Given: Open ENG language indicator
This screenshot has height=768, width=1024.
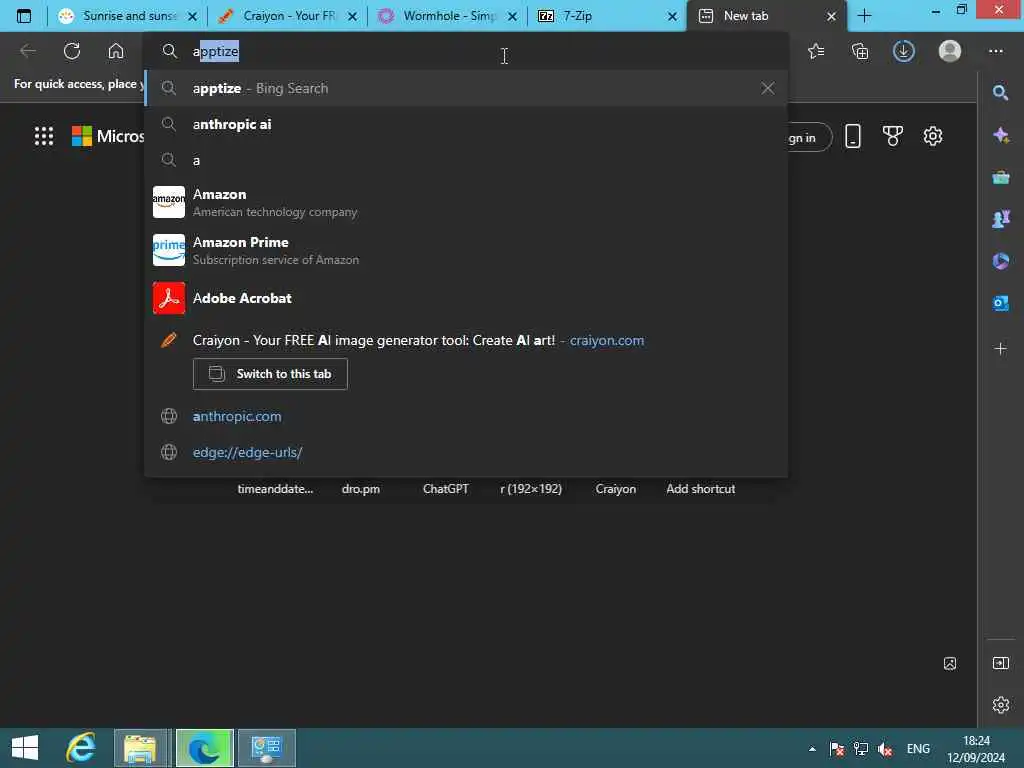Looking at the screenshot, I should [x=918, y=749].
